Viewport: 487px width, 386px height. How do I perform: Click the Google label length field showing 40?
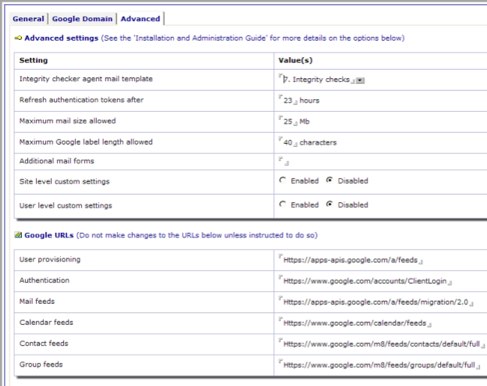pyautogui.click(x=288, y=142)
